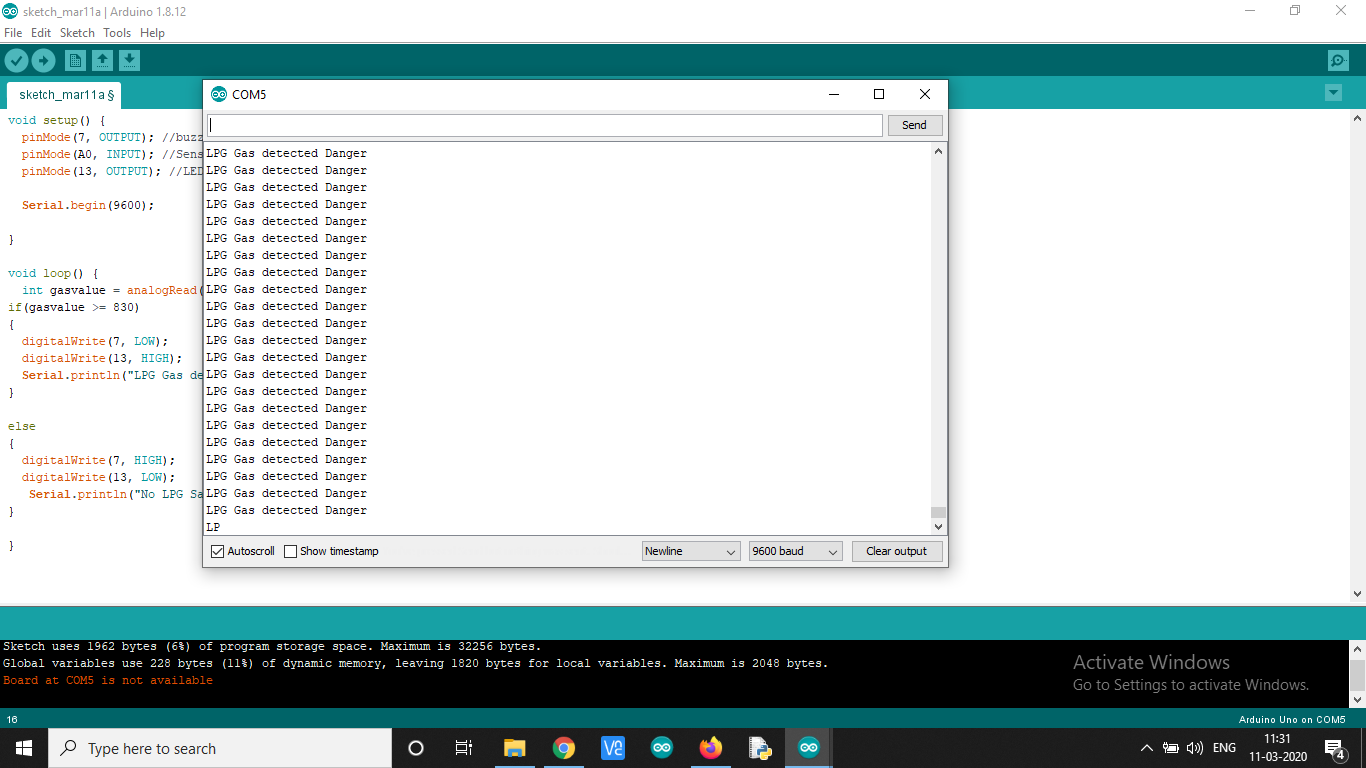Viewport: 1366px width, 768px height.
Task: Open the Newline line-ending dropdown
Action: (690, 551)
